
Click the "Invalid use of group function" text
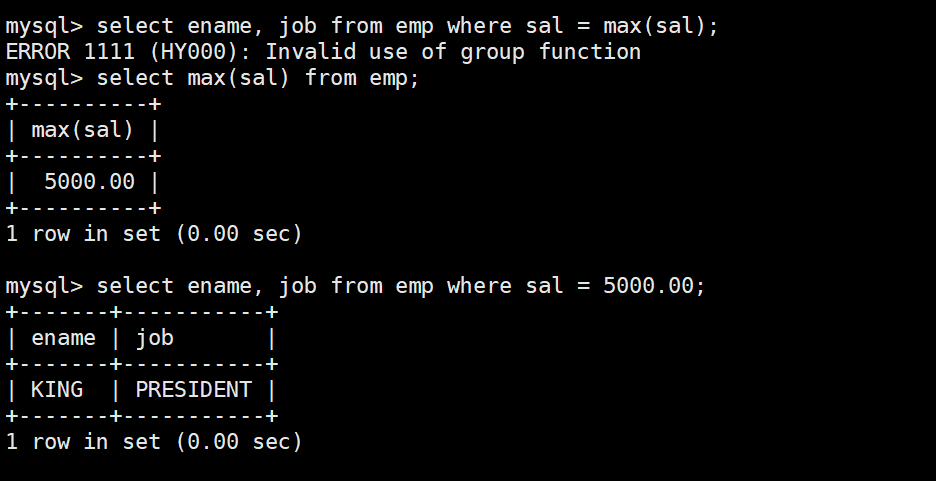452,52
